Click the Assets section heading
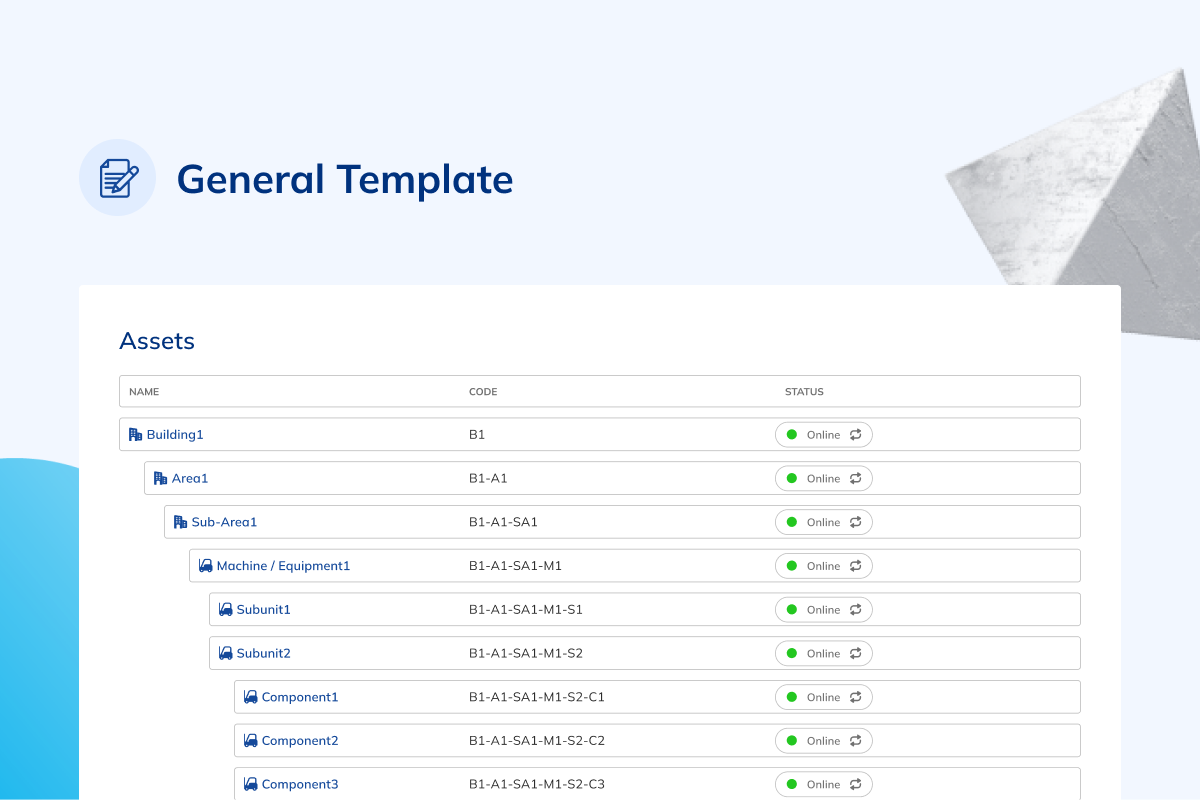This screenshot has width=1200, height=800. point(157,341)
